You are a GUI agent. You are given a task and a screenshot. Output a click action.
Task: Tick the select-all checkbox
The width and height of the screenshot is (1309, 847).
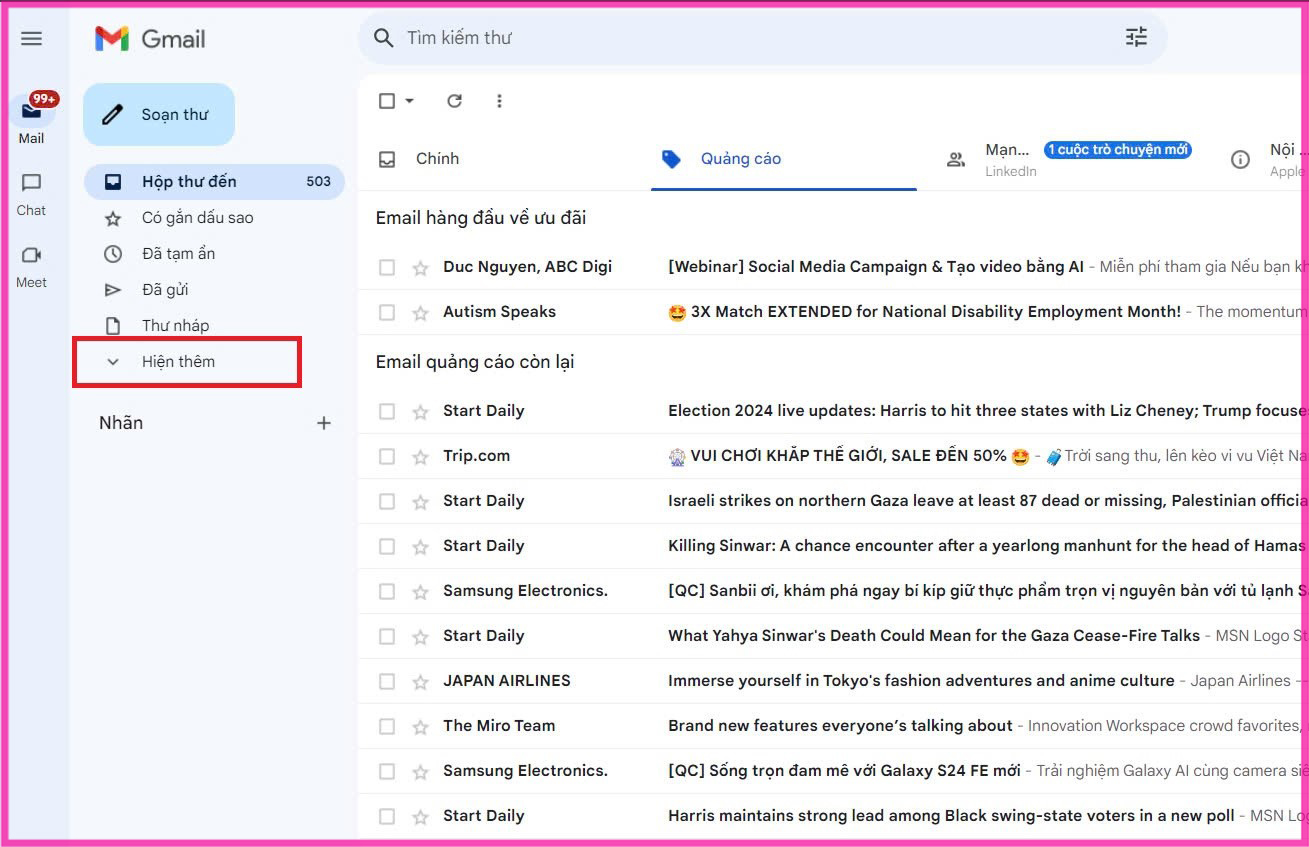coord(387,101)
